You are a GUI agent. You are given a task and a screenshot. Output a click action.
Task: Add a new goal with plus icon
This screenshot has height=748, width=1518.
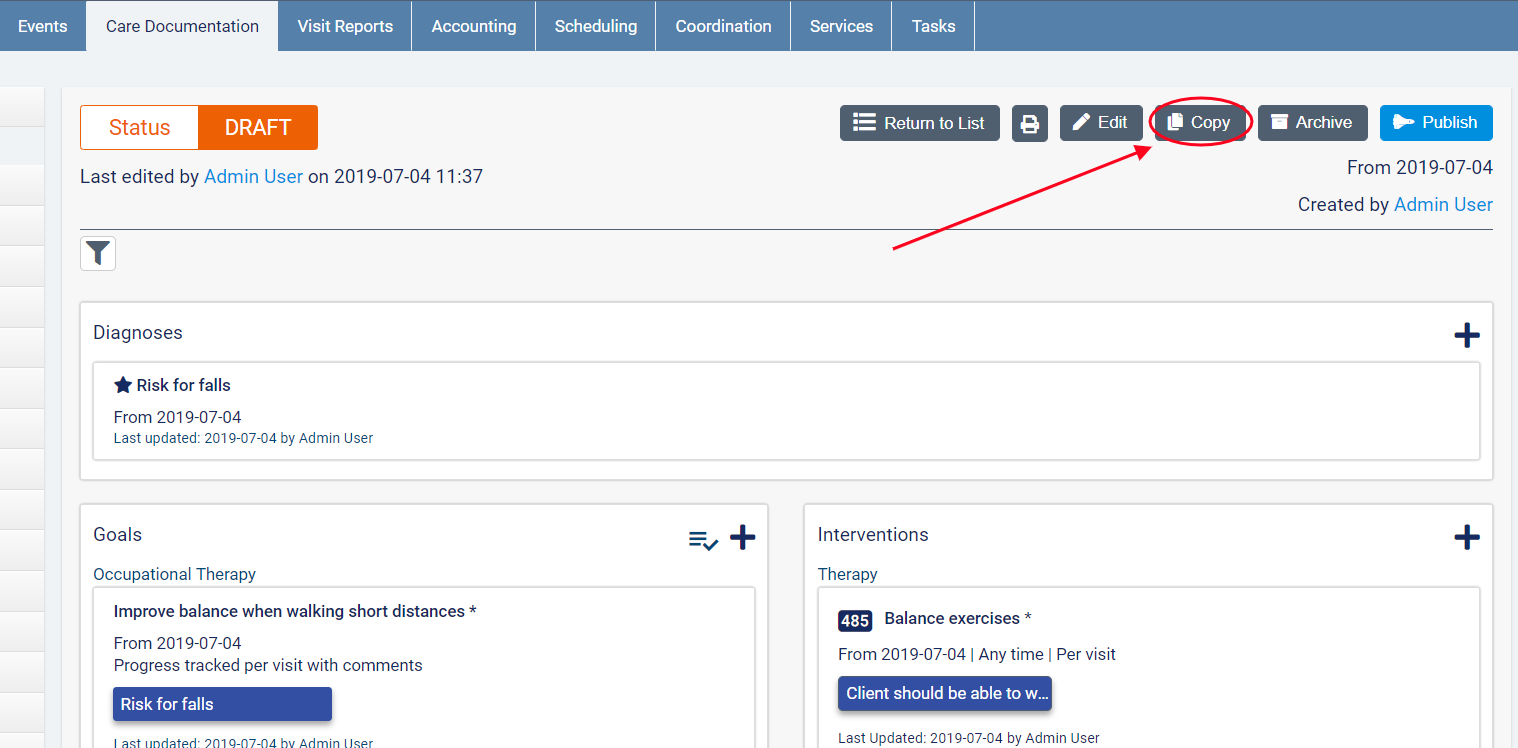(742, 537)
